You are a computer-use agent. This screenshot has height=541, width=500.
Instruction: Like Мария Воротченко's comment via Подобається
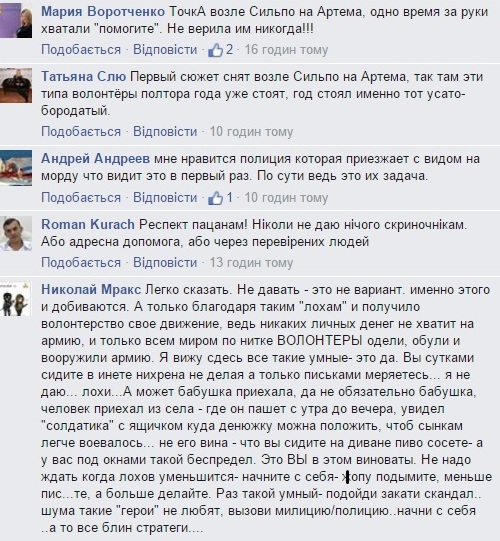(81, 50)
